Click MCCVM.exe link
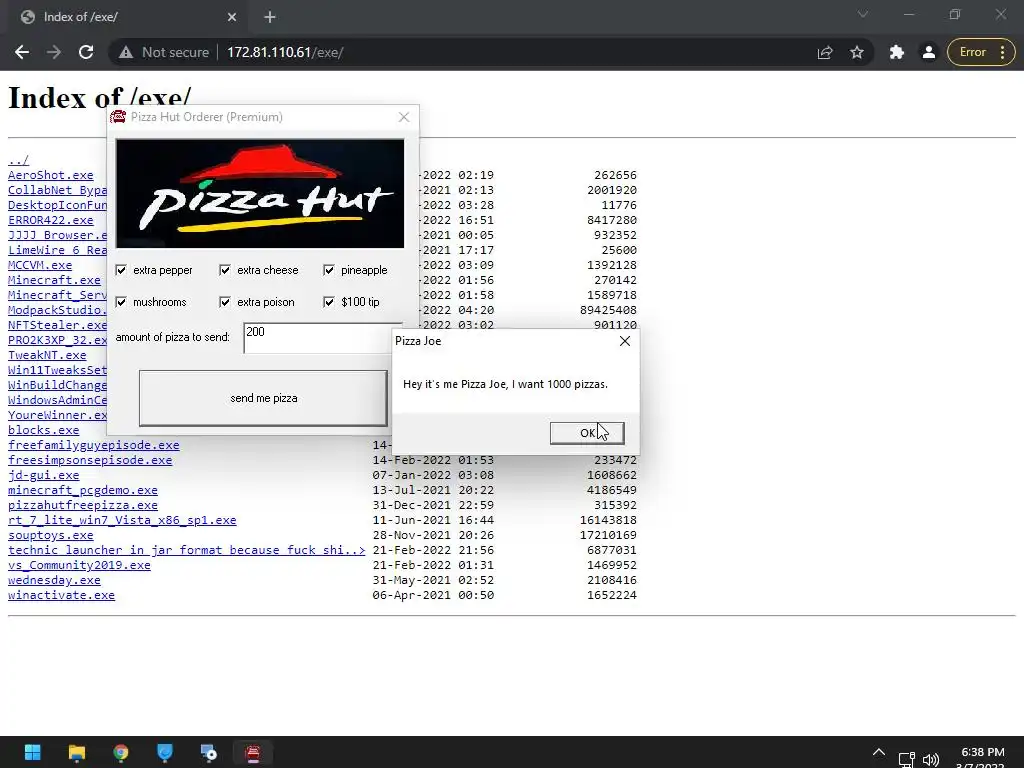The width and height of the screenshot is (1024, 768). click(40, 265)
